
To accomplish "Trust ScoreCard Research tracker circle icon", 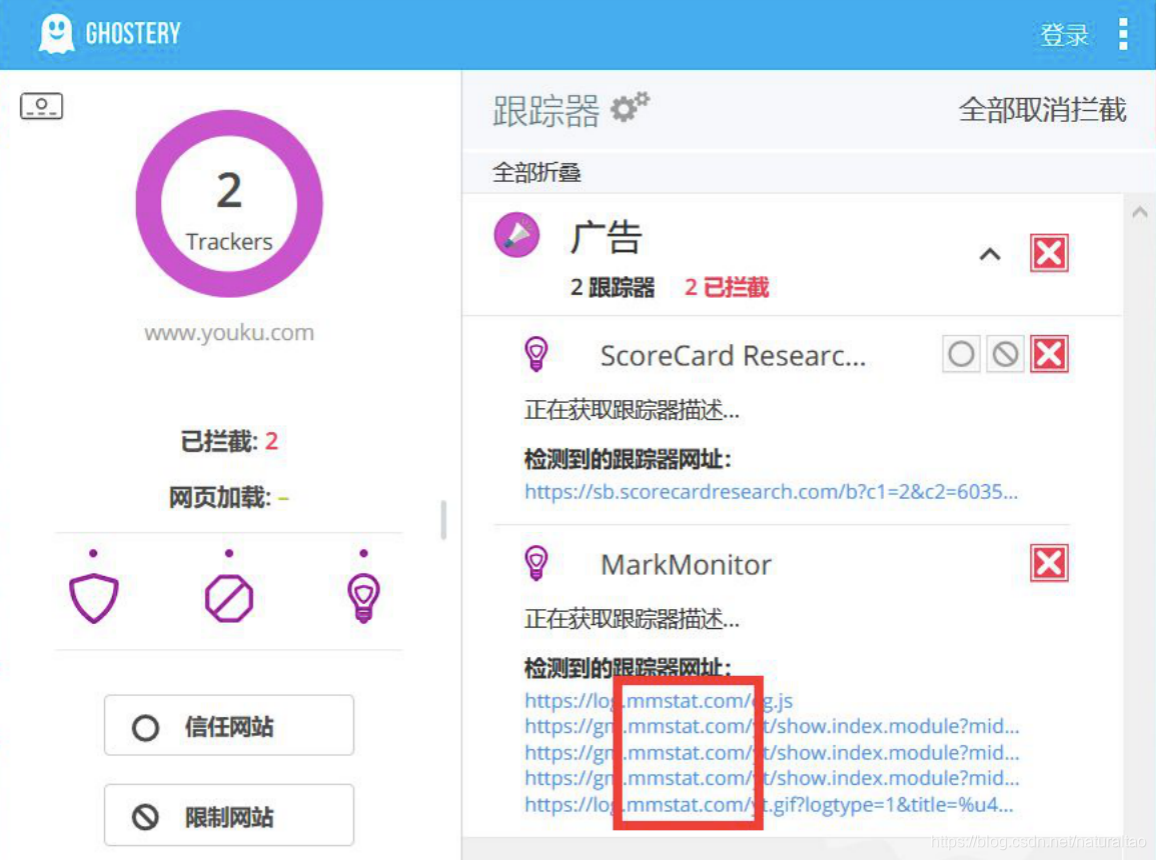I will 961,354.
